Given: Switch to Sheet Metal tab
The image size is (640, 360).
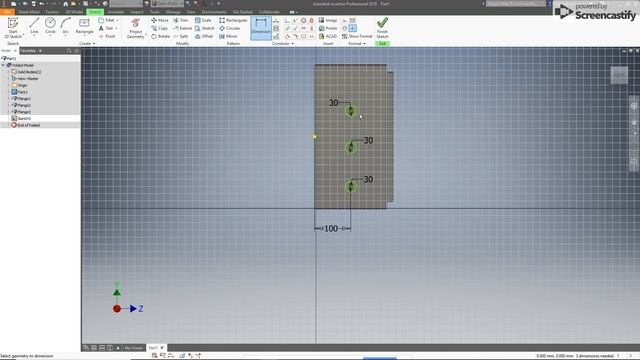Looking at the screenshot, I should (x=29, y=12).
